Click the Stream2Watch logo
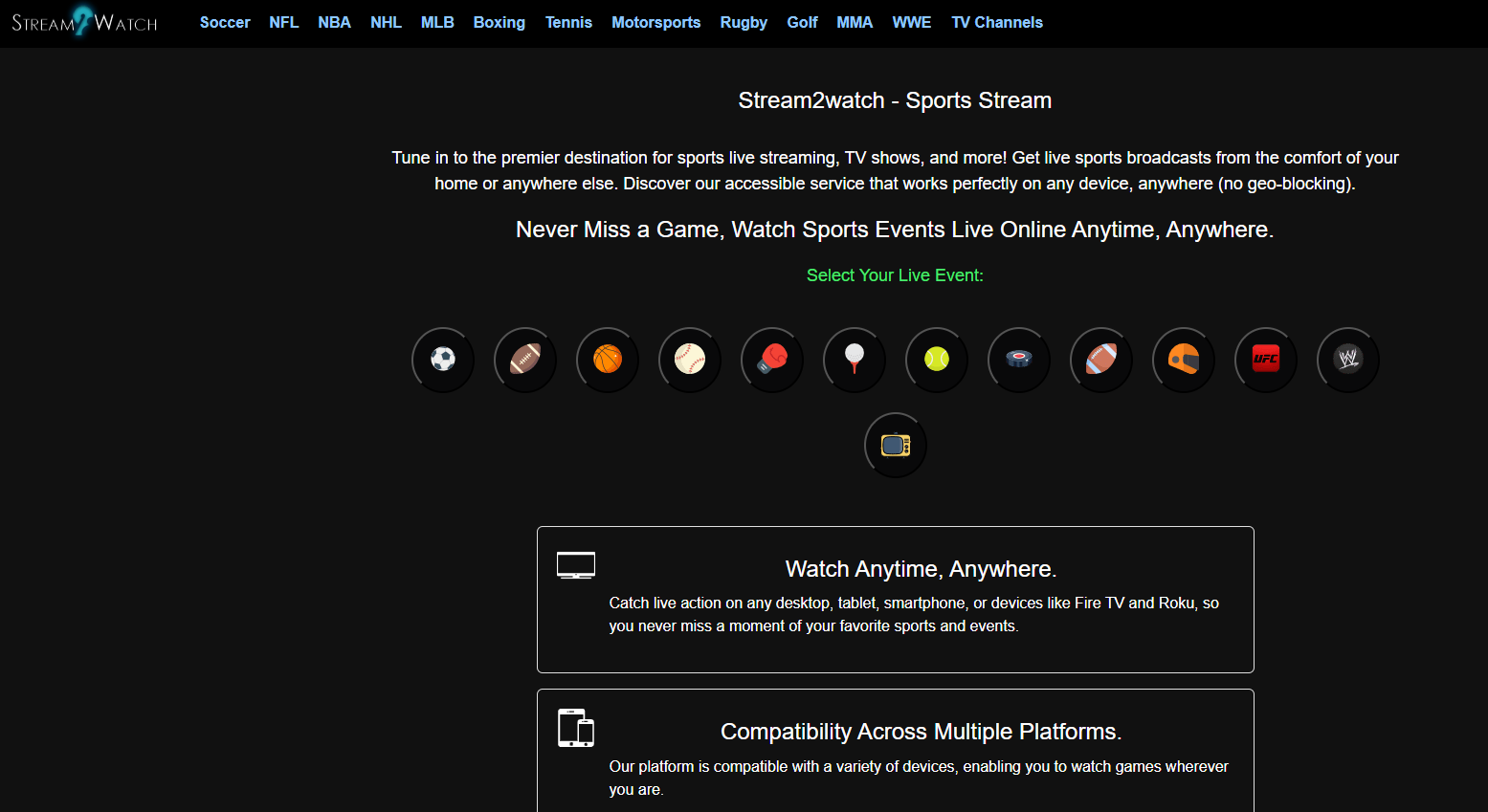This screenshot has width=1488, height=812. (x=84, y=22)
